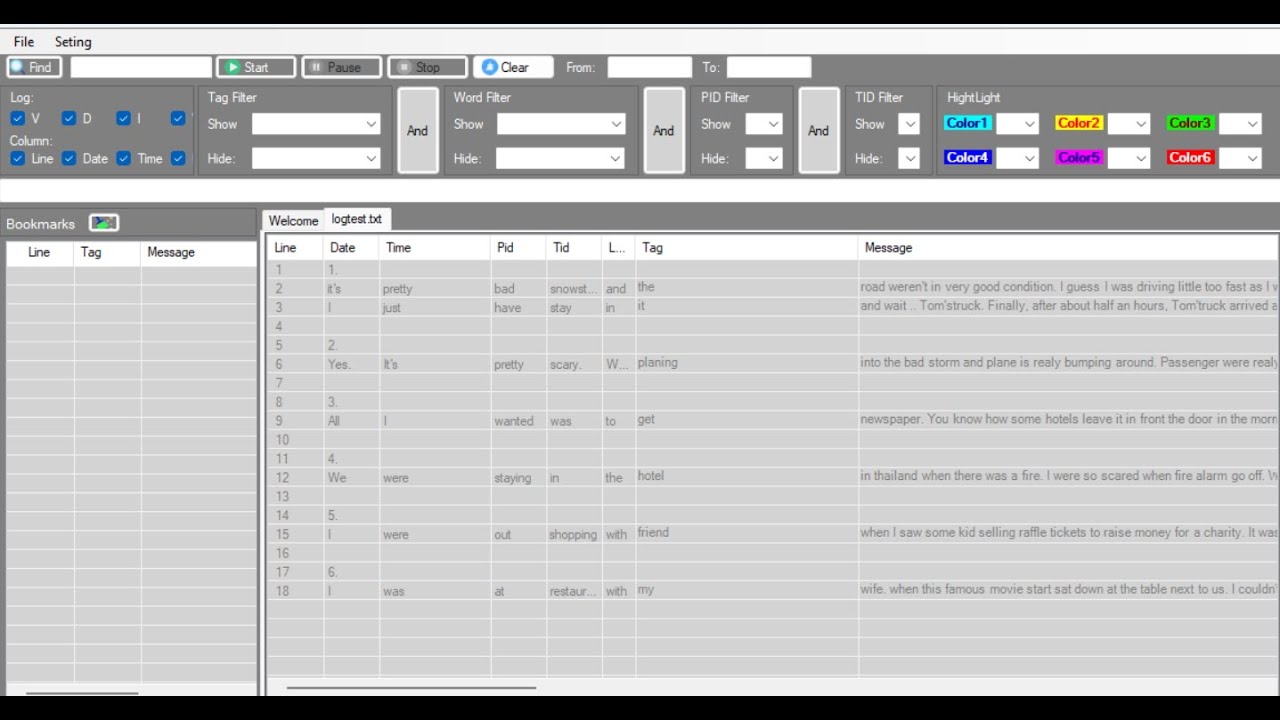
Task: Clear the log view
Action: [513, 67]
